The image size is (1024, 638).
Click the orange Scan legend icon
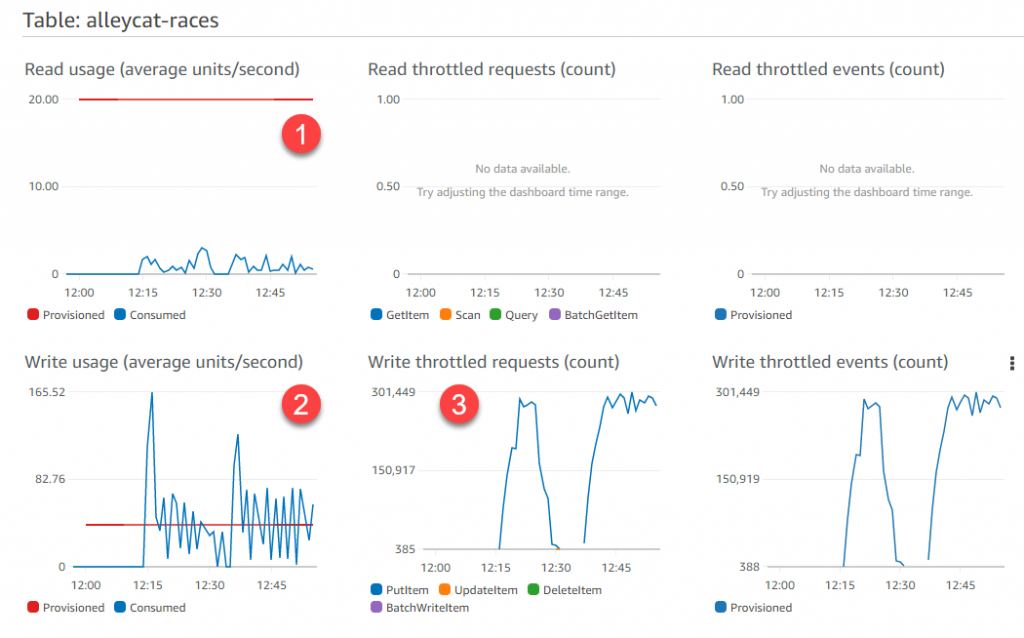(445, 314)
